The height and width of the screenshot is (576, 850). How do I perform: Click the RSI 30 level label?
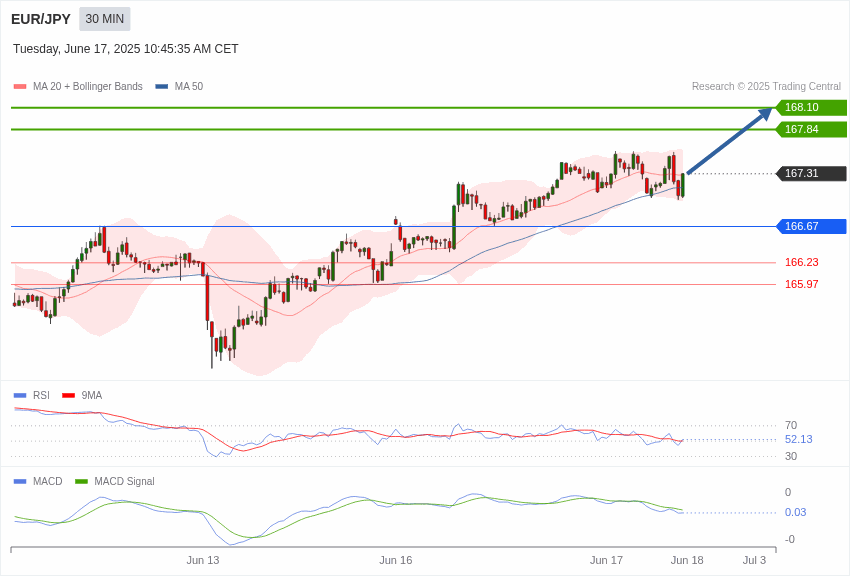click(x=791, y=456)
